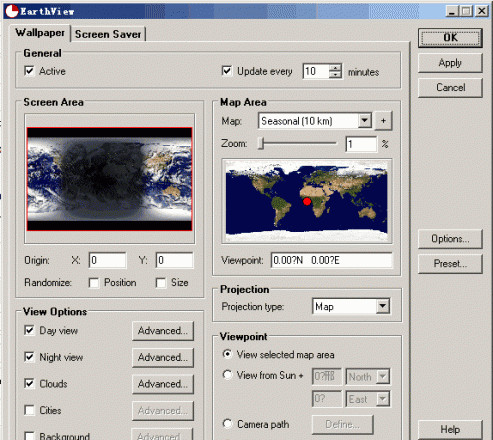Select the Wallpaper tab
The width and height of the screenshot is (493, 440).
40,33
